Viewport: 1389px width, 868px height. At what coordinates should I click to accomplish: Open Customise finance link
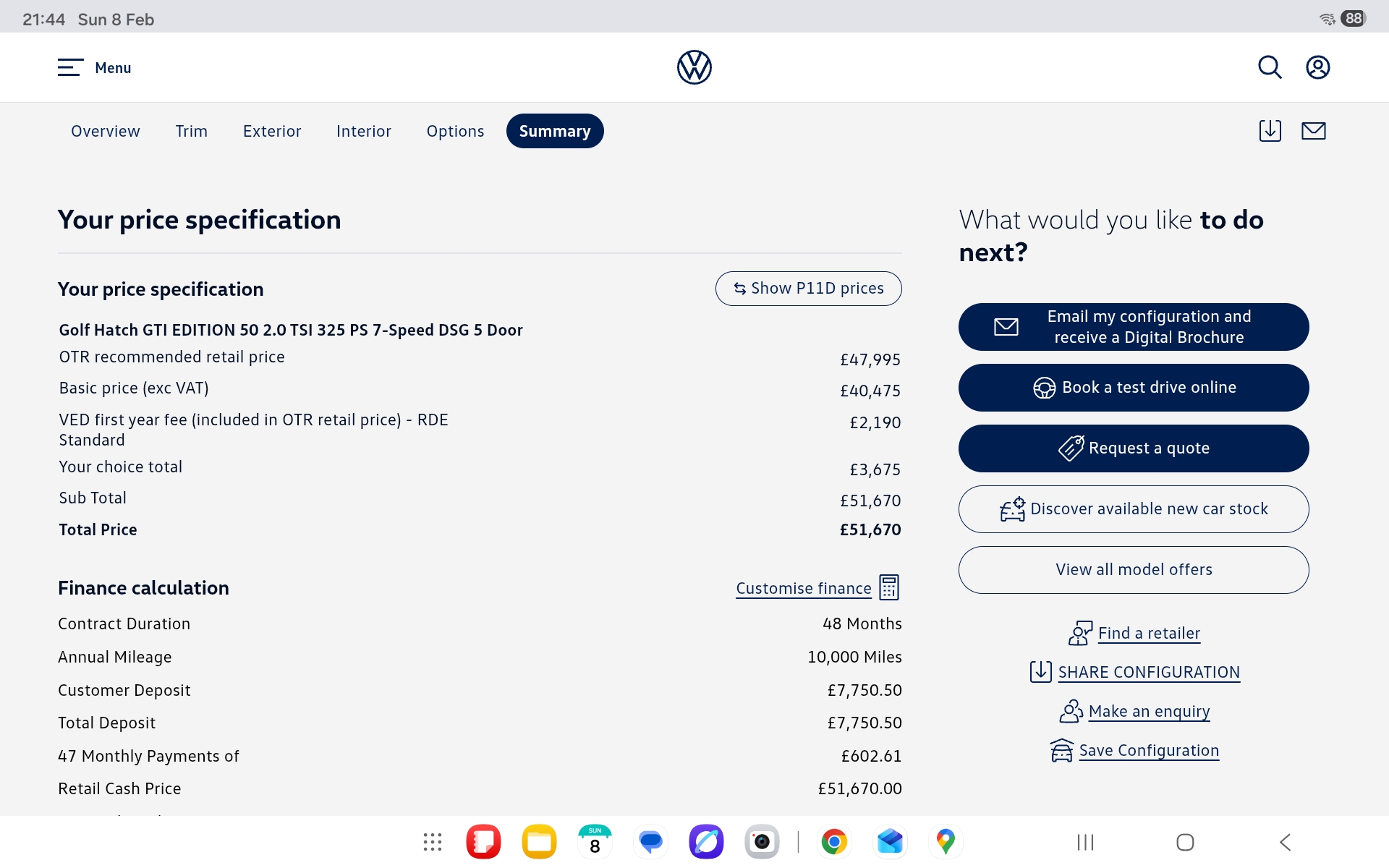pos(803,588)
